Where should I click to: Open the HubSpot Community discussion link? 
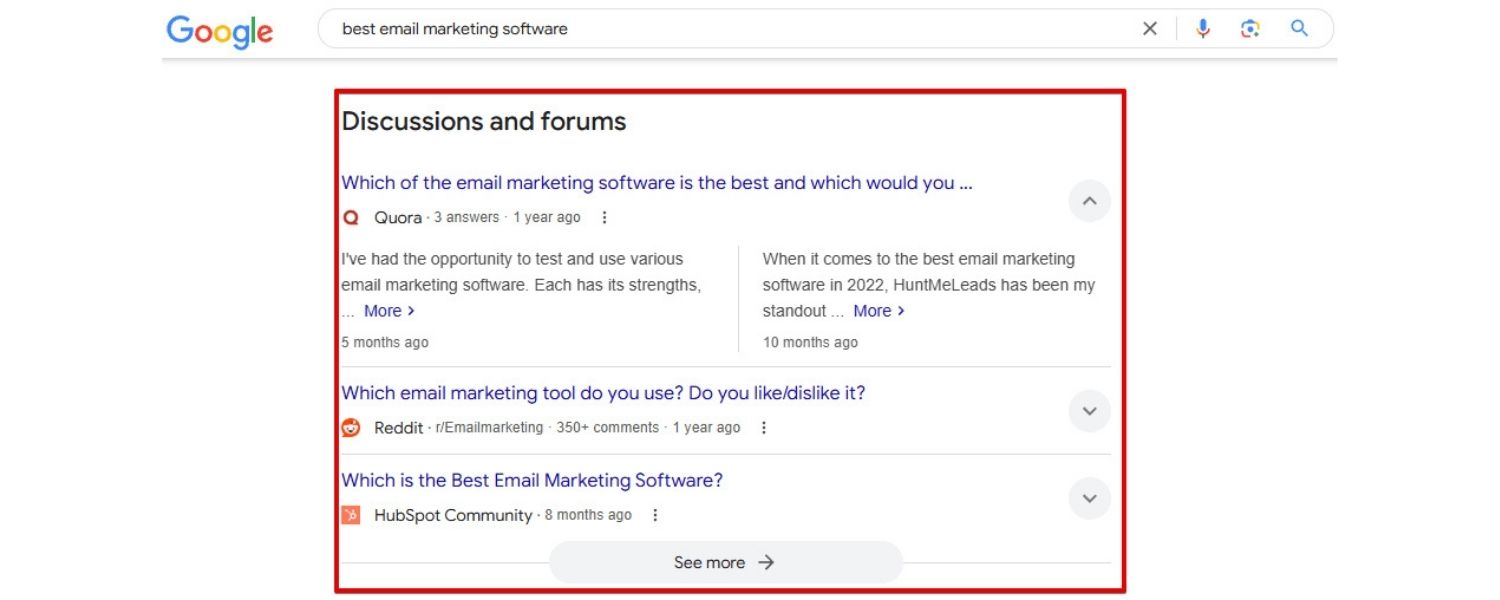click(x=532, y=480)
